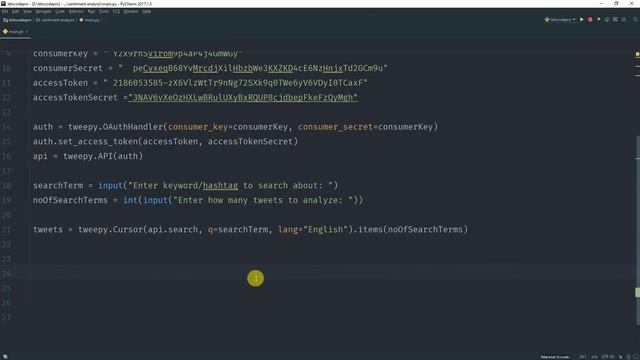The width and height of the screenshot is (640, 360).
Task: Restore down the PyCharm window
Action: [x=616, y=4]
